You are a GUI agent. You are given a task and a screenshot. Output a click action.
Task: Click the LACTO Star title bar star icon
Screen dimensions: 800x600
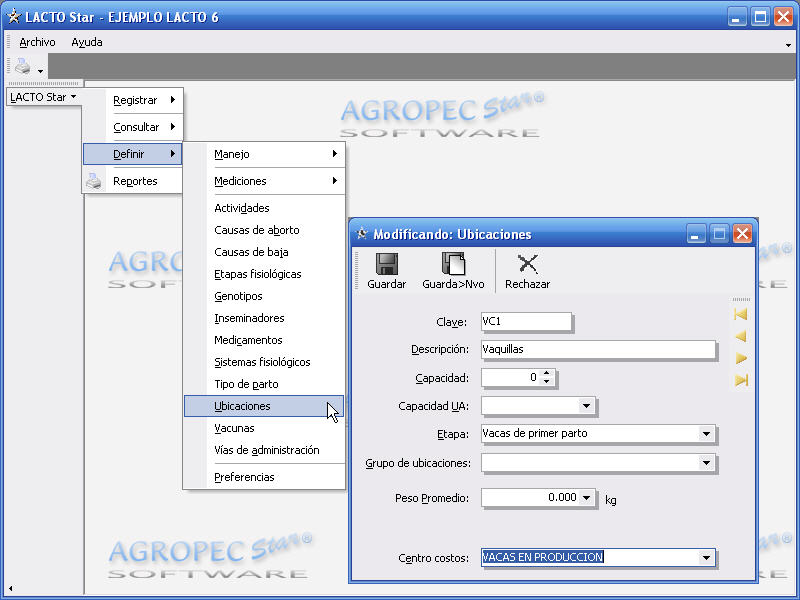[x=13, y=17]
